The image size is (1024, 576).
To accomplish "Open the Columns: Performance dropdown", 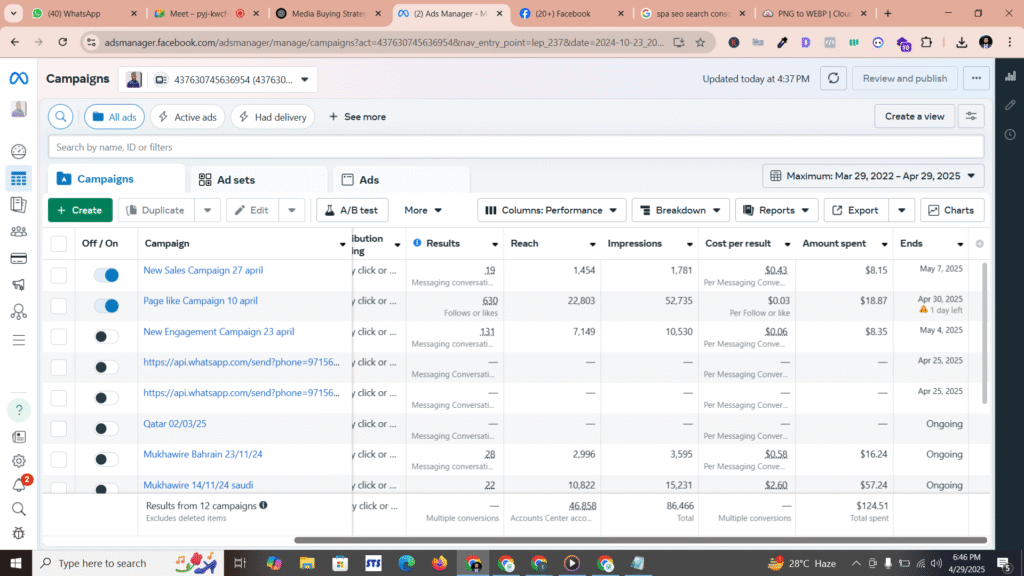I will point(551,210).
